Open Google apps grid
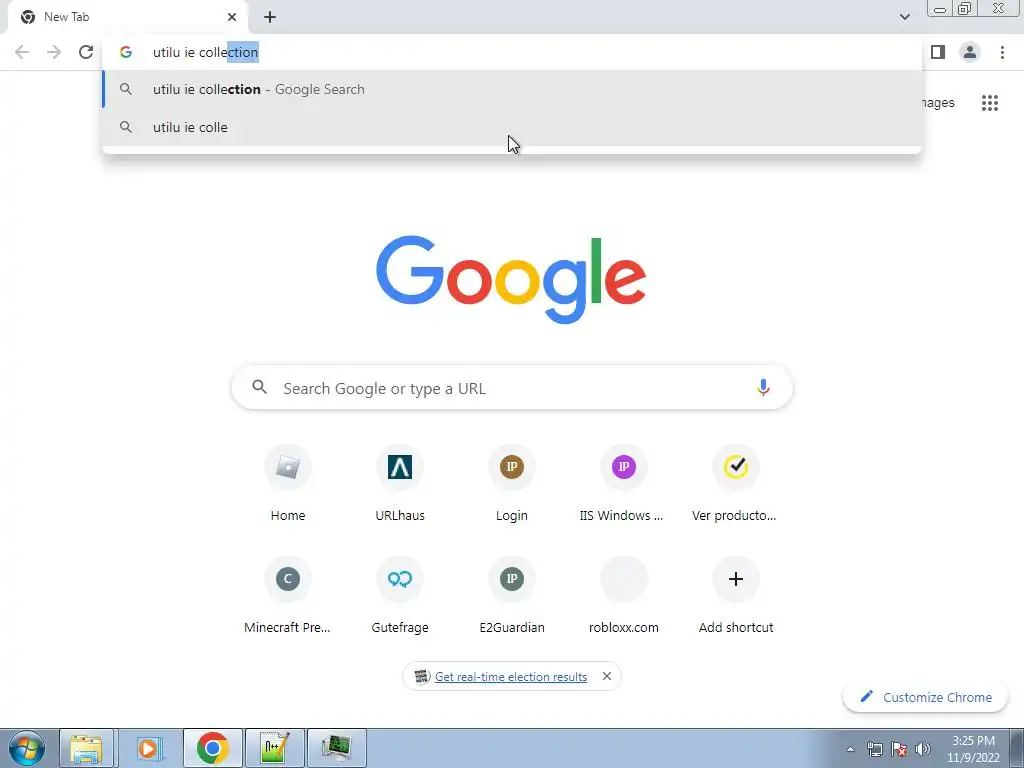This screenshot has width=1024, height=768. click(990, 103)
